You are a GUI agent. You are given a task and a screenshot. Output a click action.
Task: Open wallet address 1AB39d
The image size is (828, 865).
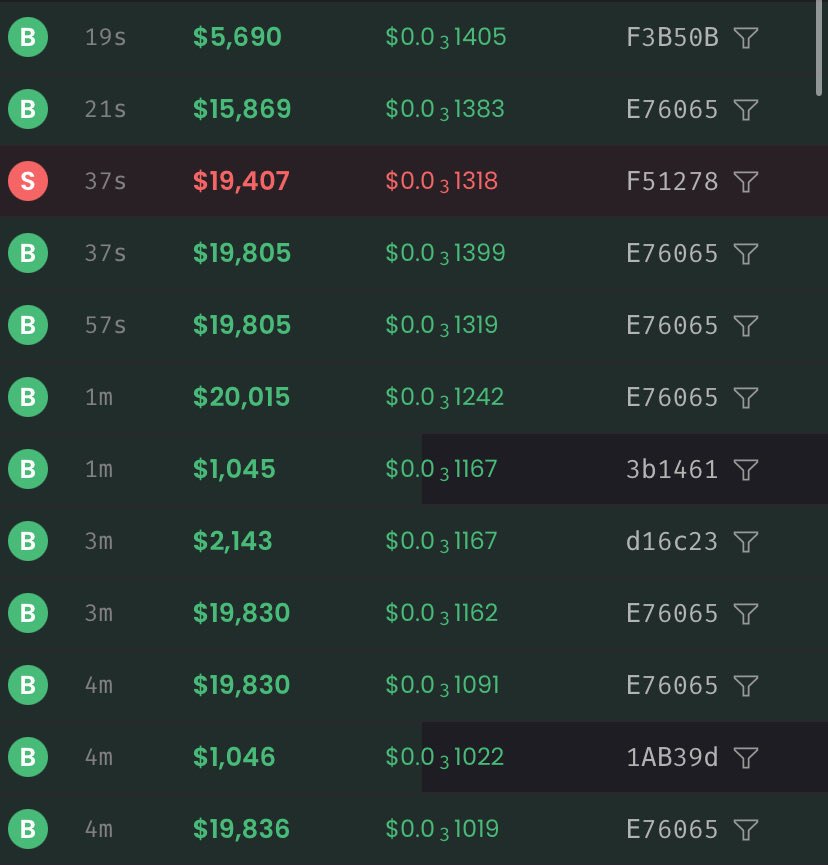(x=672, y=757)
